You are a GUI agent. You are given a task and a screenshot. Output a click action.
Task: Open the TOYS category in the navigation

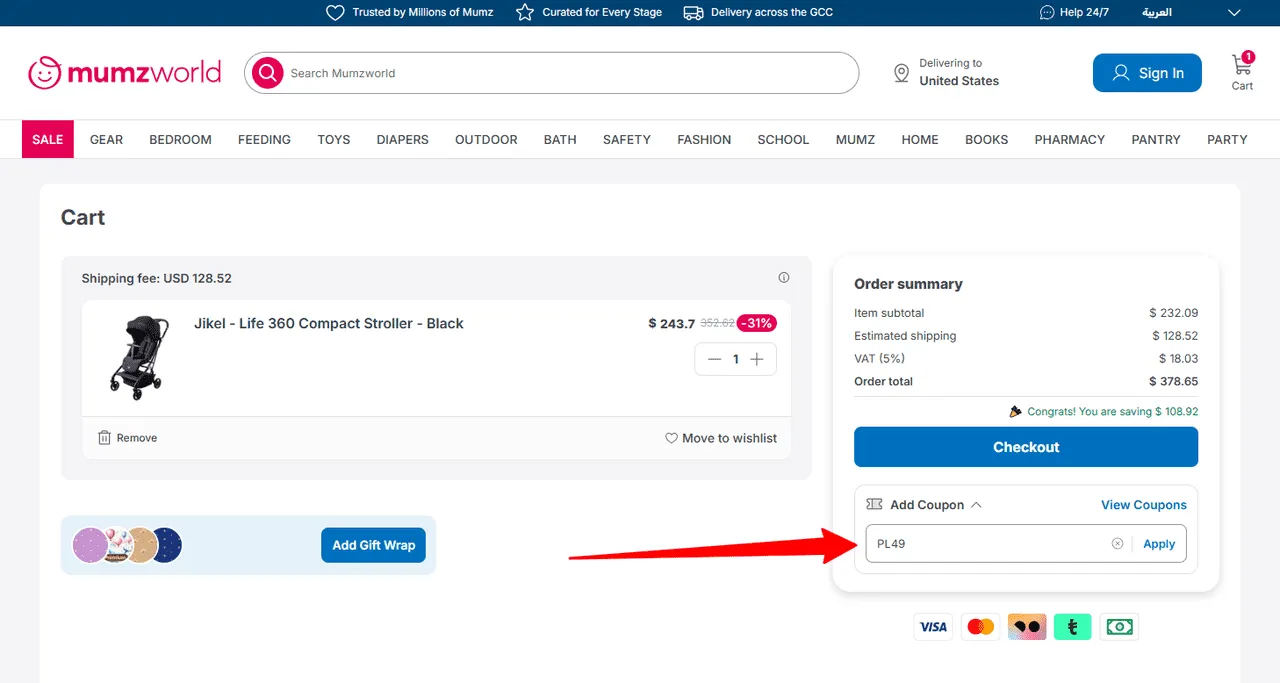pos(333,139)
